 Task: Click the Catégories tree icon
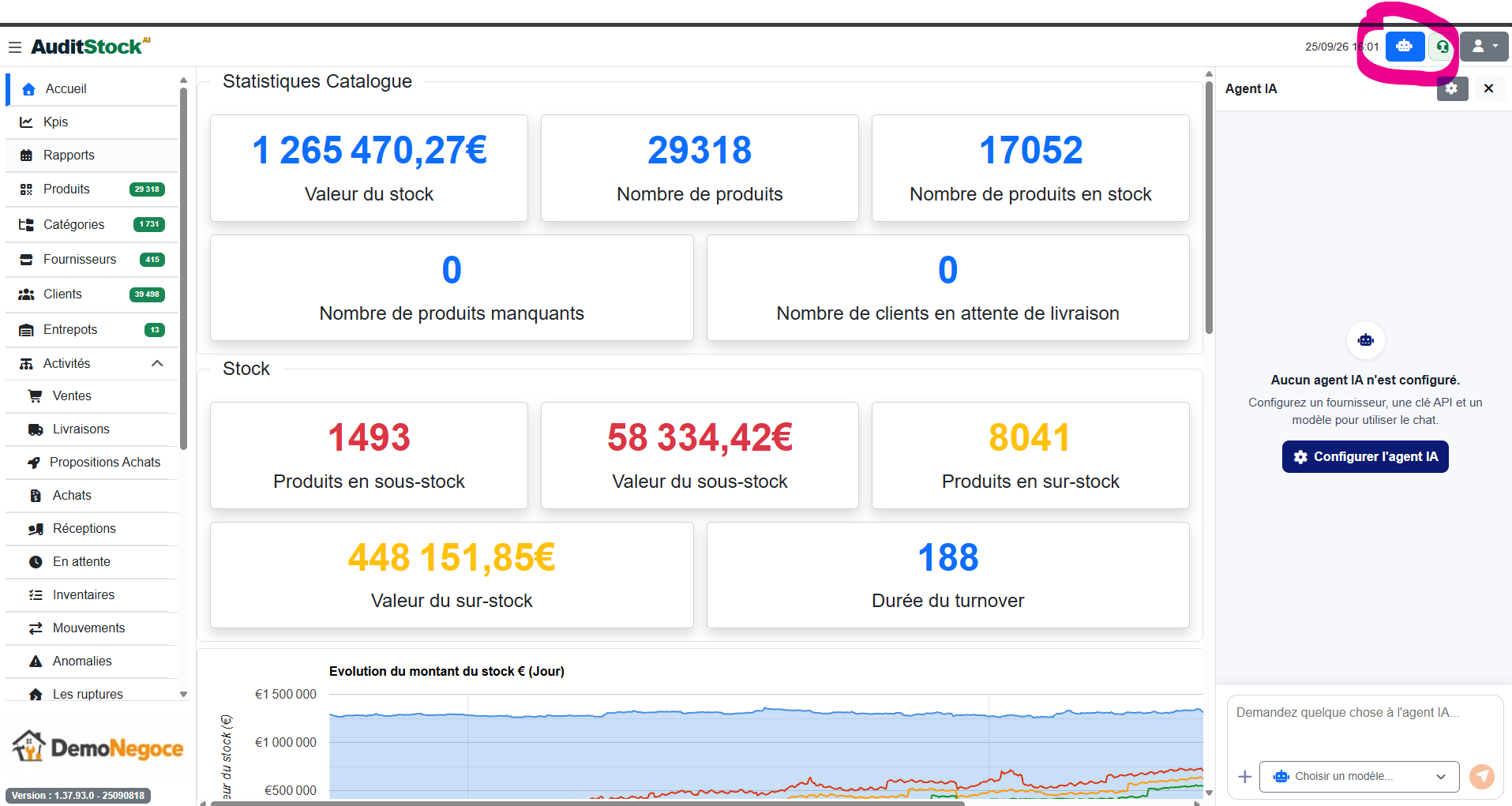click(x=26, y=225)
